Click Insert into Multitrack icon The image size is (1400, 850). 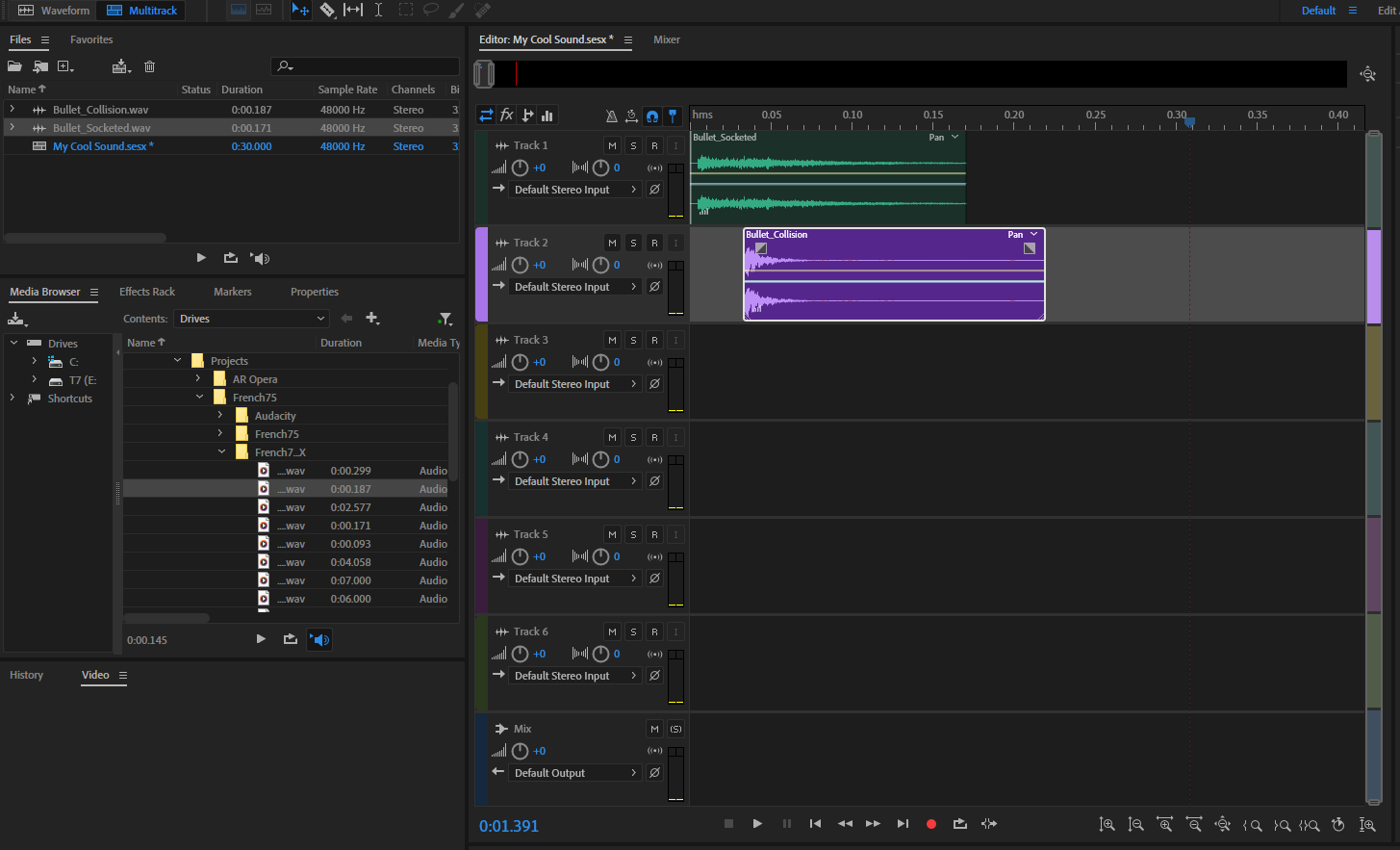(120, 66)
